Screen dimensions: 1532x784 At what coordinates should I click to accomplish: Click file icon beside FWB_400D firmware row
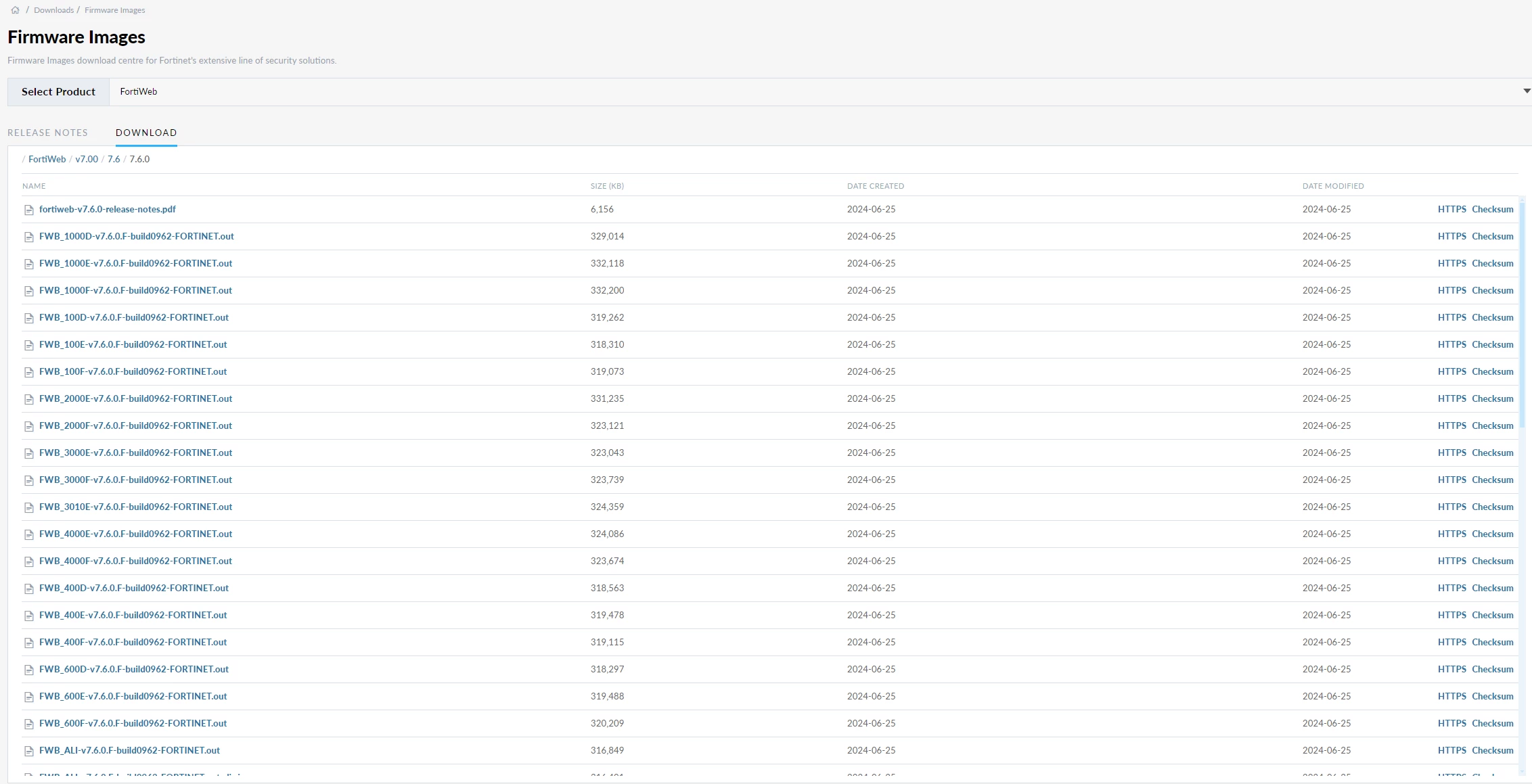[x=29, y=589]
